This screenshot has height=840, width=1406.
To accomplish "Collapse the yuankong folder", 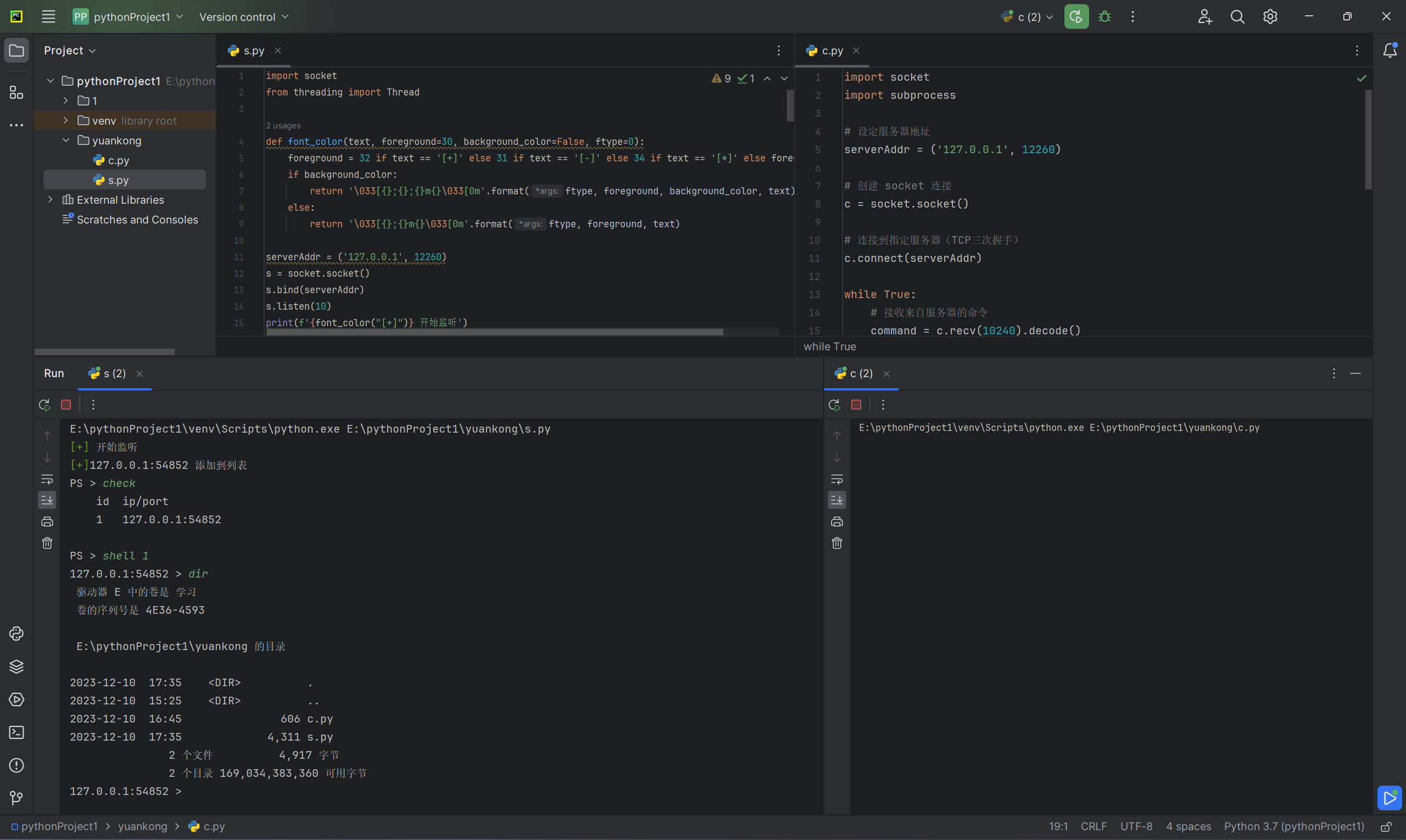I will (x=66, y=141).
